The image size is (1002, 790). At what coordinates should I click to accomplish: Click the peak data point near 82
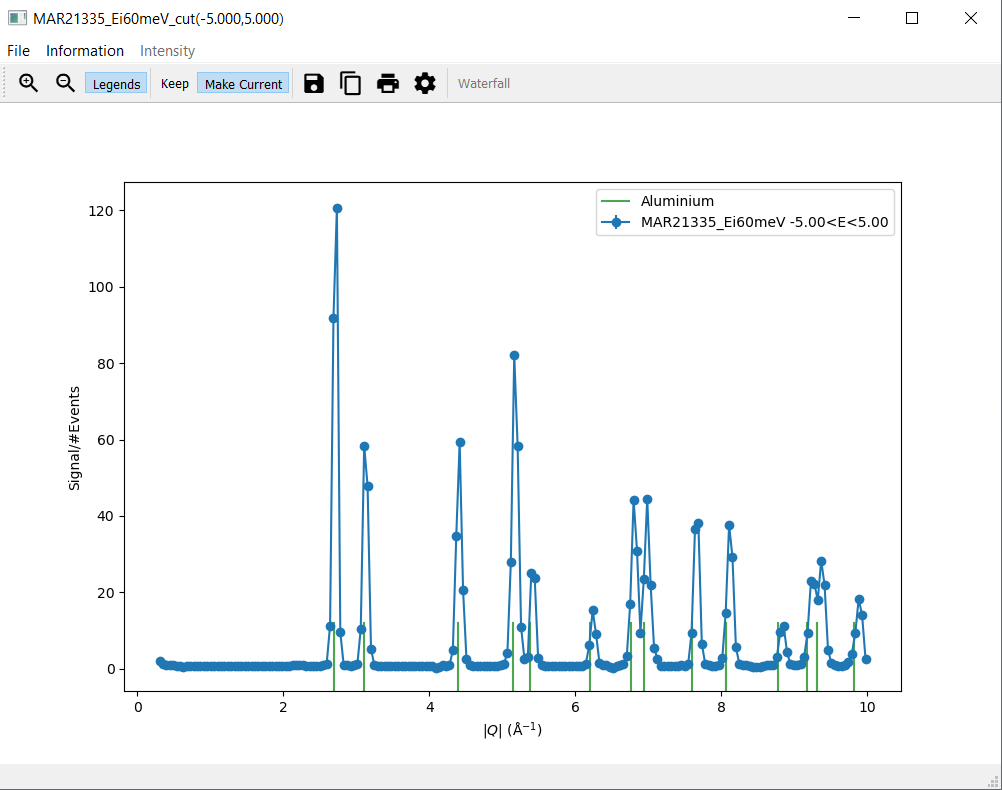coord(514,355)
